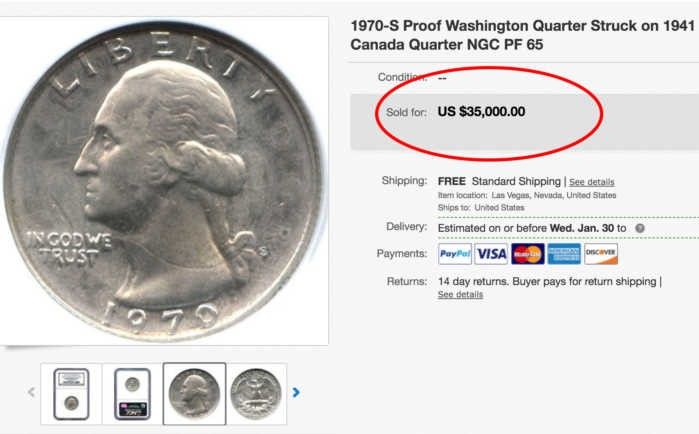Click the delivery info help icon
The image size is (699, 434).
(x=640, y=228)
